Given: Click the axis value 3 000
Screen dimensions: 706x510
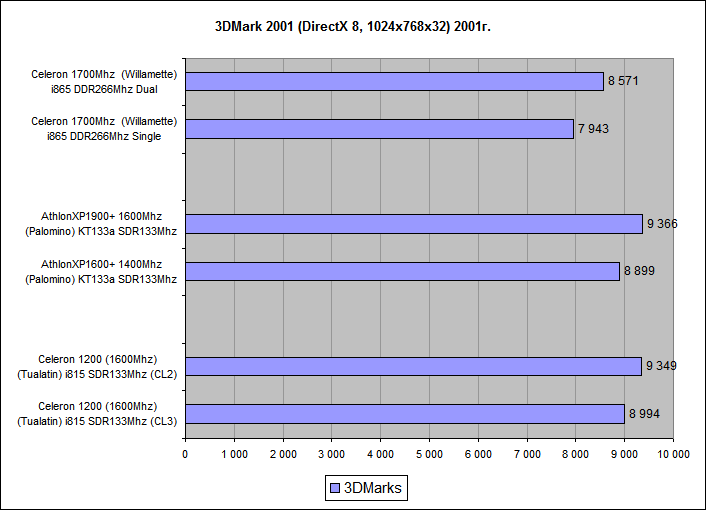Looking at the screenshot, I should (x=331, y=454).
